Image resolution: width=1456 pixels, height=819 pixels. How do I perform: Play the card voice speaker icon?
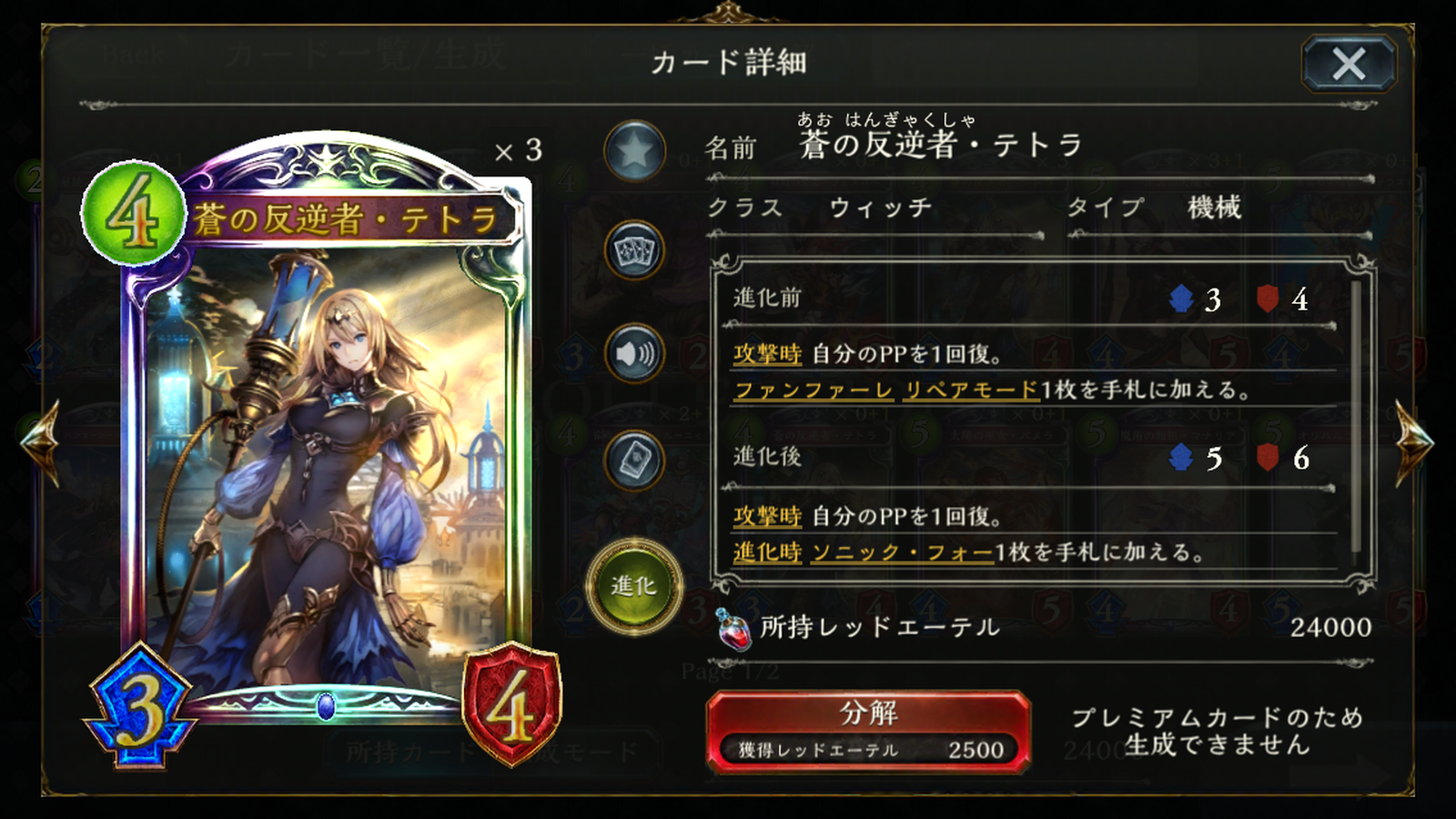(634, 353)
